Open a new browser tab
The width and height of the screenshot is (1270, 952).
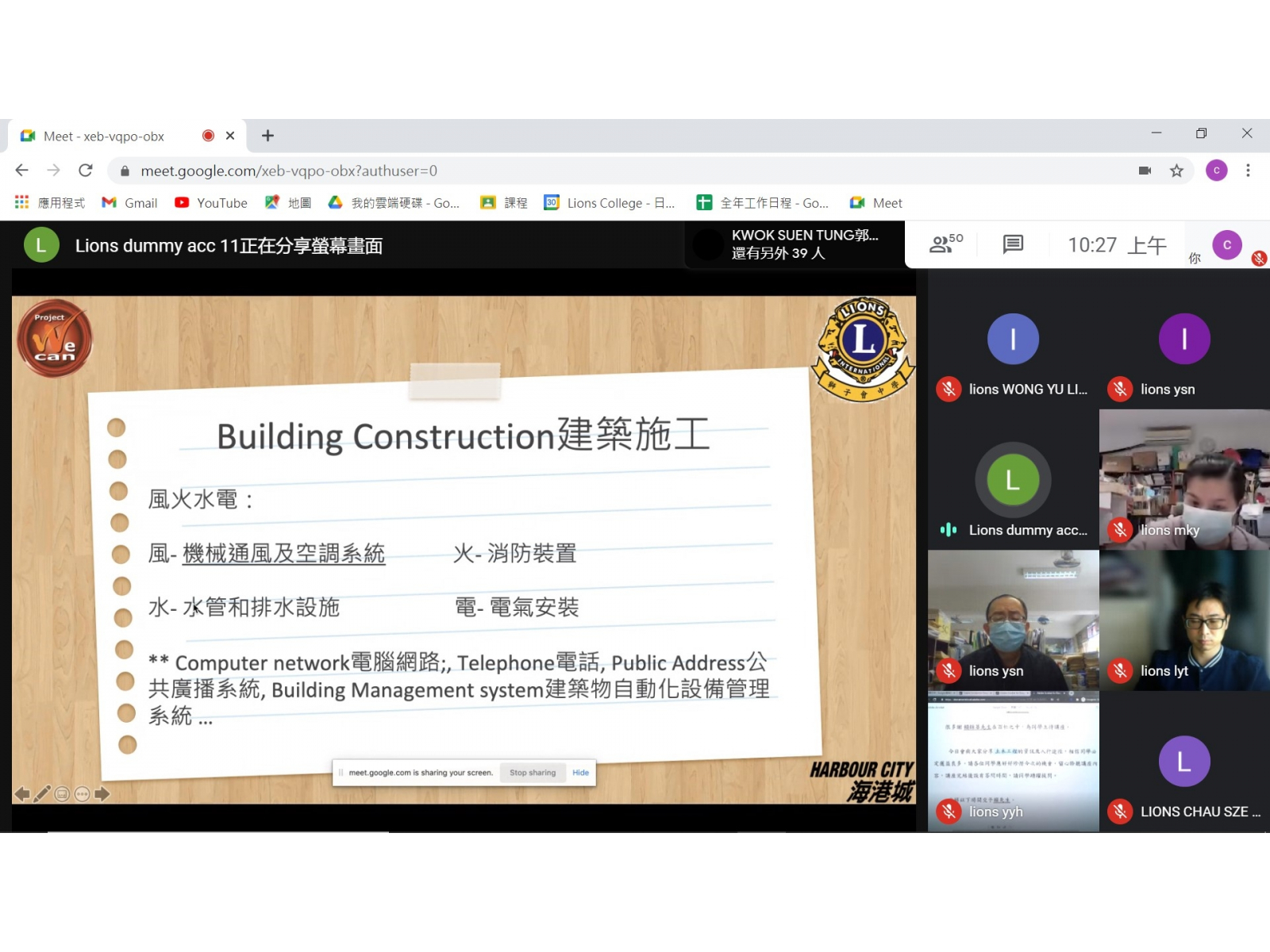pyautogui.click(x=268, y=136)
